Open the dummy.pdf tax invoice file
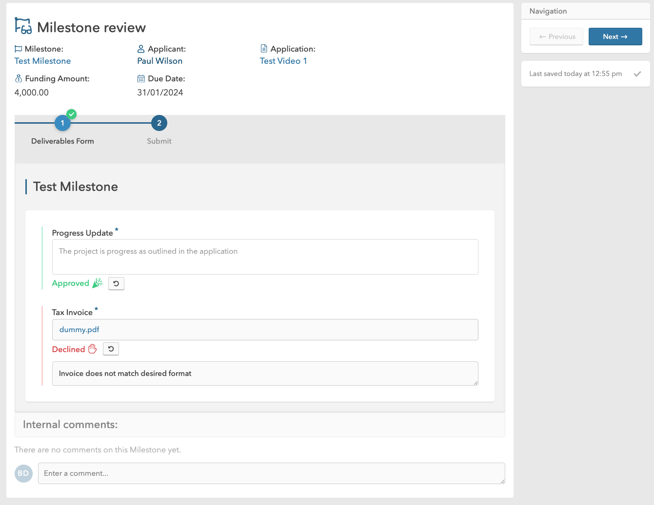This screenshot has height=505, width=654. pos(79,329)
